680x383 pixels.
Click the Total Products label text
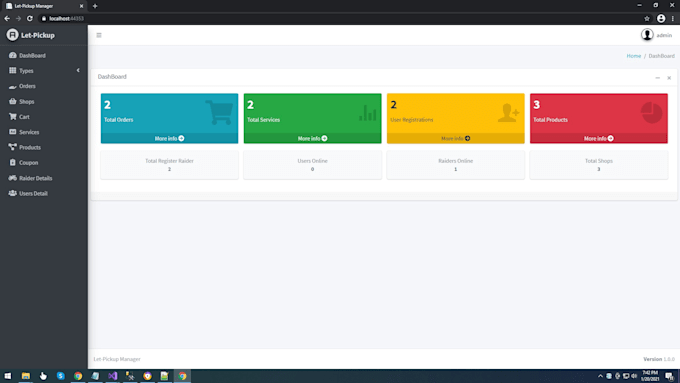tap(550, 120)
